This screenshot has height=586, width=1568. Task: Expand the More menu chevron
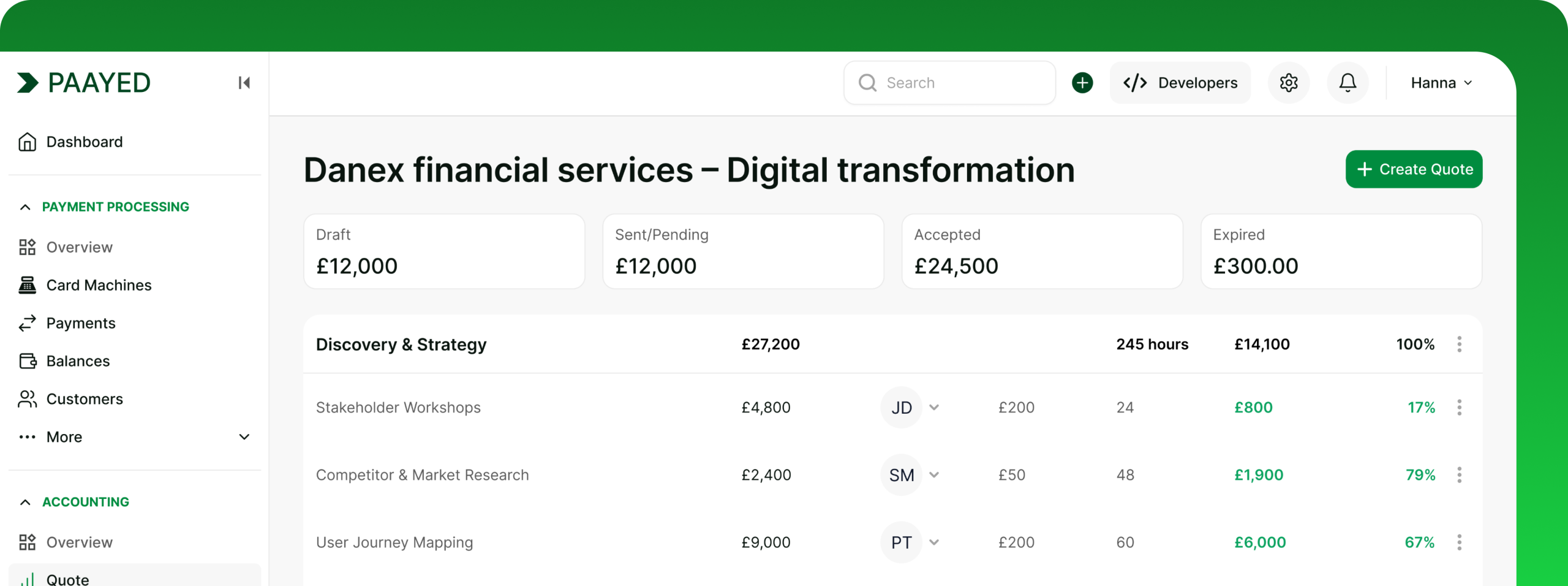(x=244, y=437)
